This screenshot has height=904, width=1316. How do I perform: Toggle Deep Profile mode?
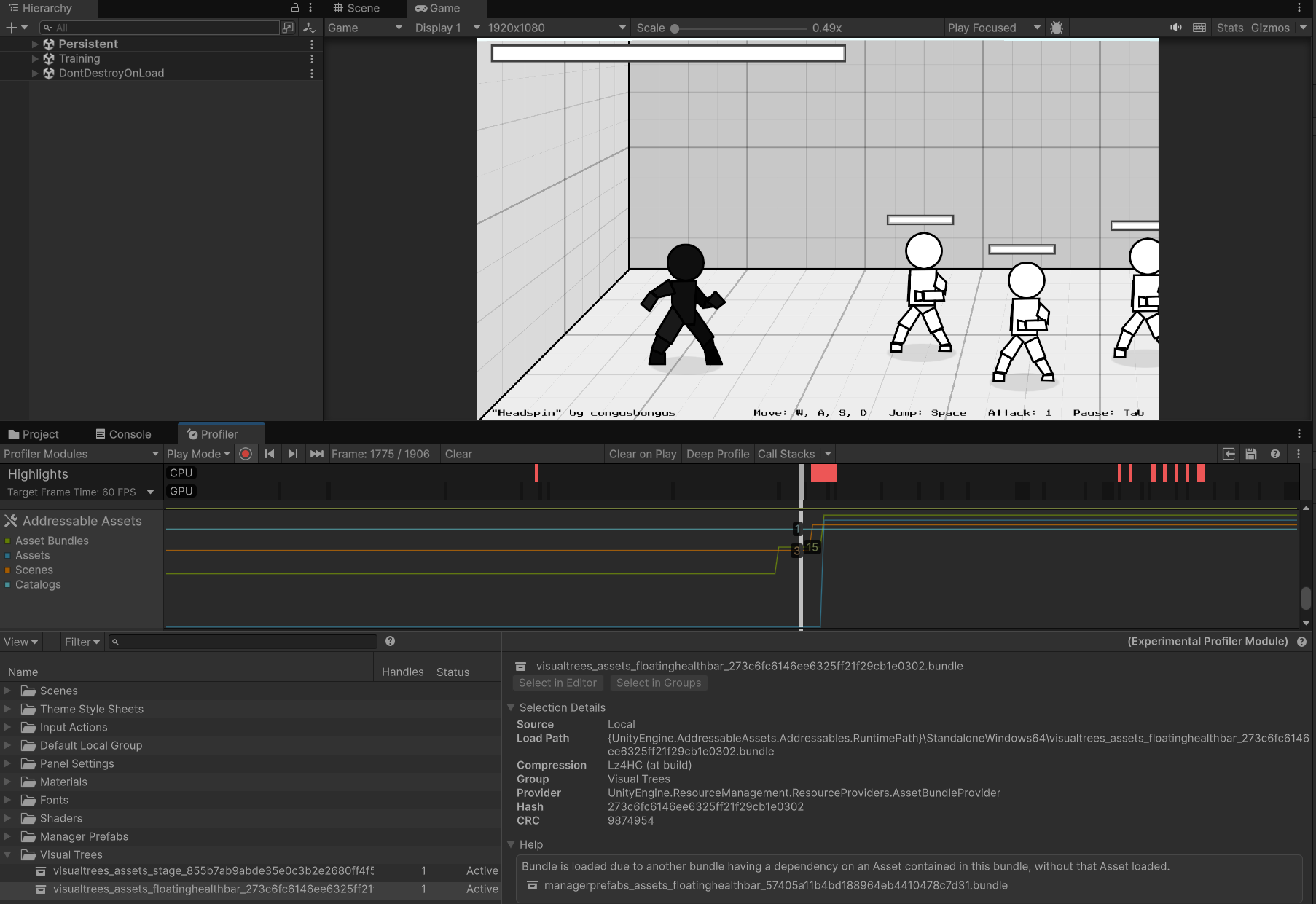pos(717,454)
